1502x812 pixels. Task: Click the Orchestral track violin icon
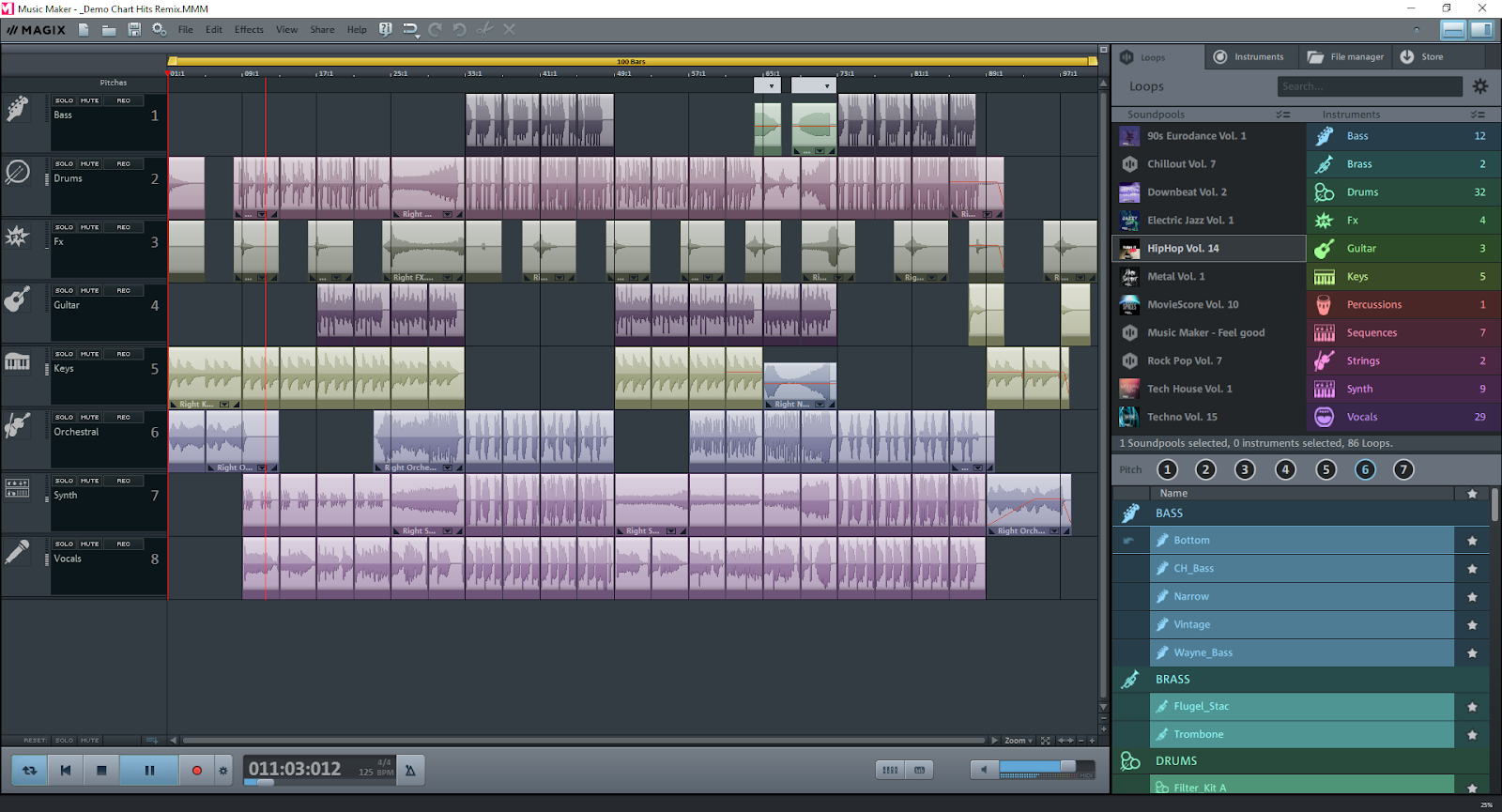17,426
